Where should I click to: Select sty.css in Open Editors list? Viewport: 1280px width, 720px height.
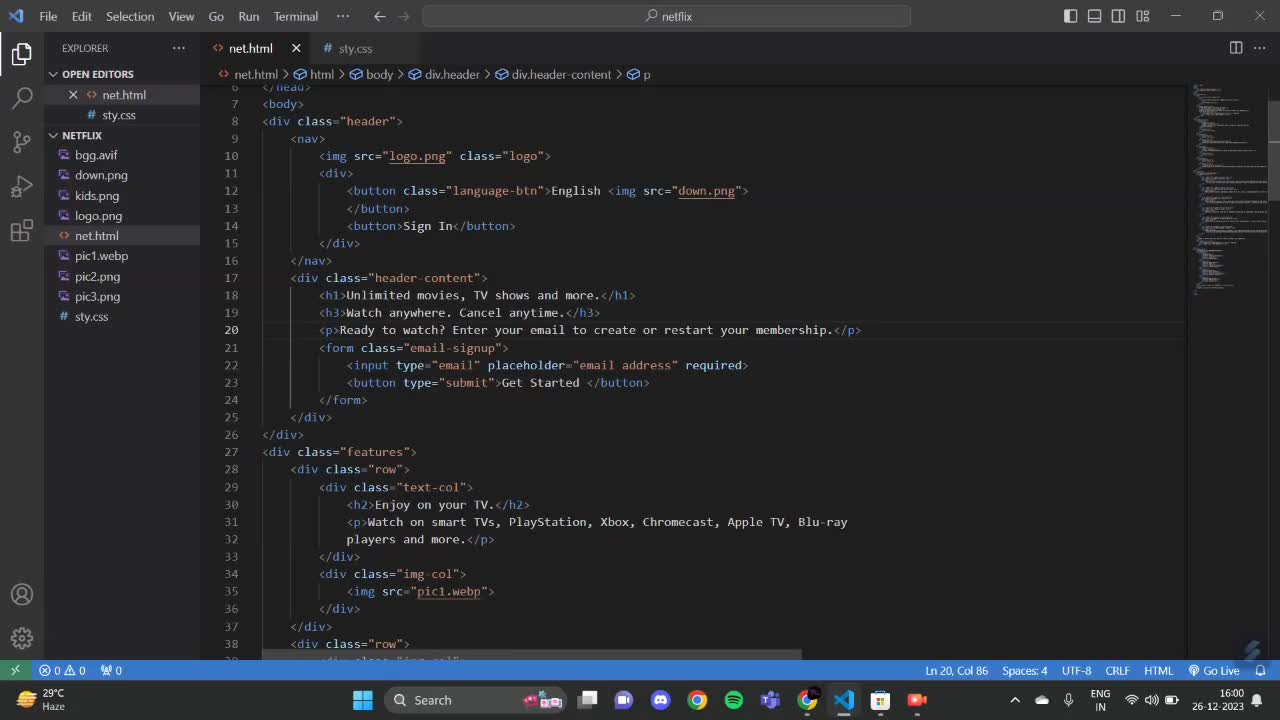click(x=118, y=115)
